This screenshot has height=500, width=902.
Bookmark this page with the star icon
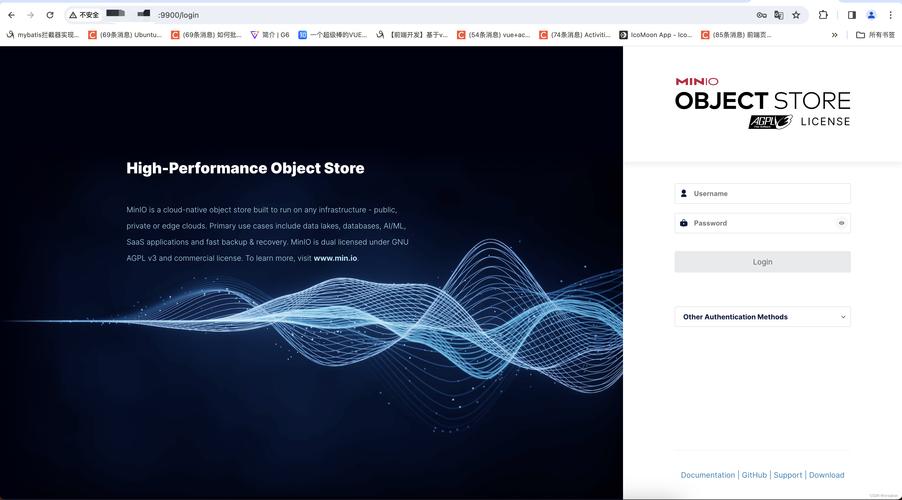point(796,15)
